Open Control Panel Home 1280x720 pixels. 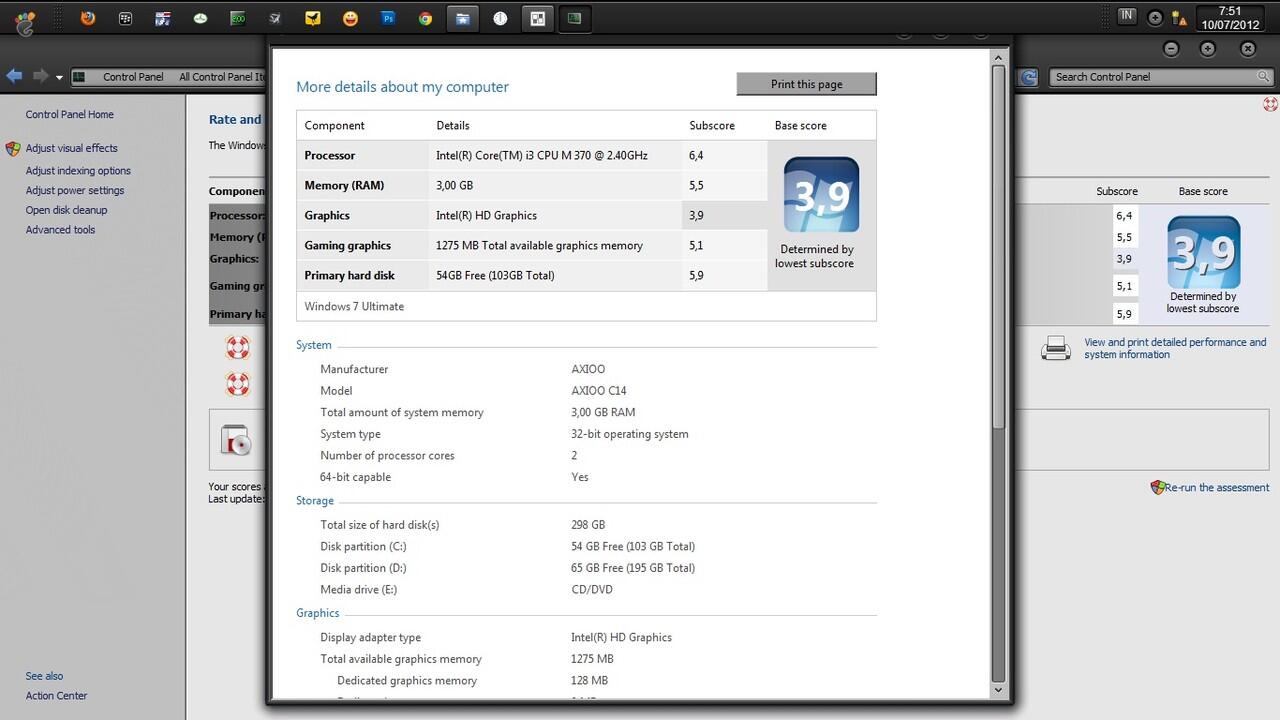point(70,115)
